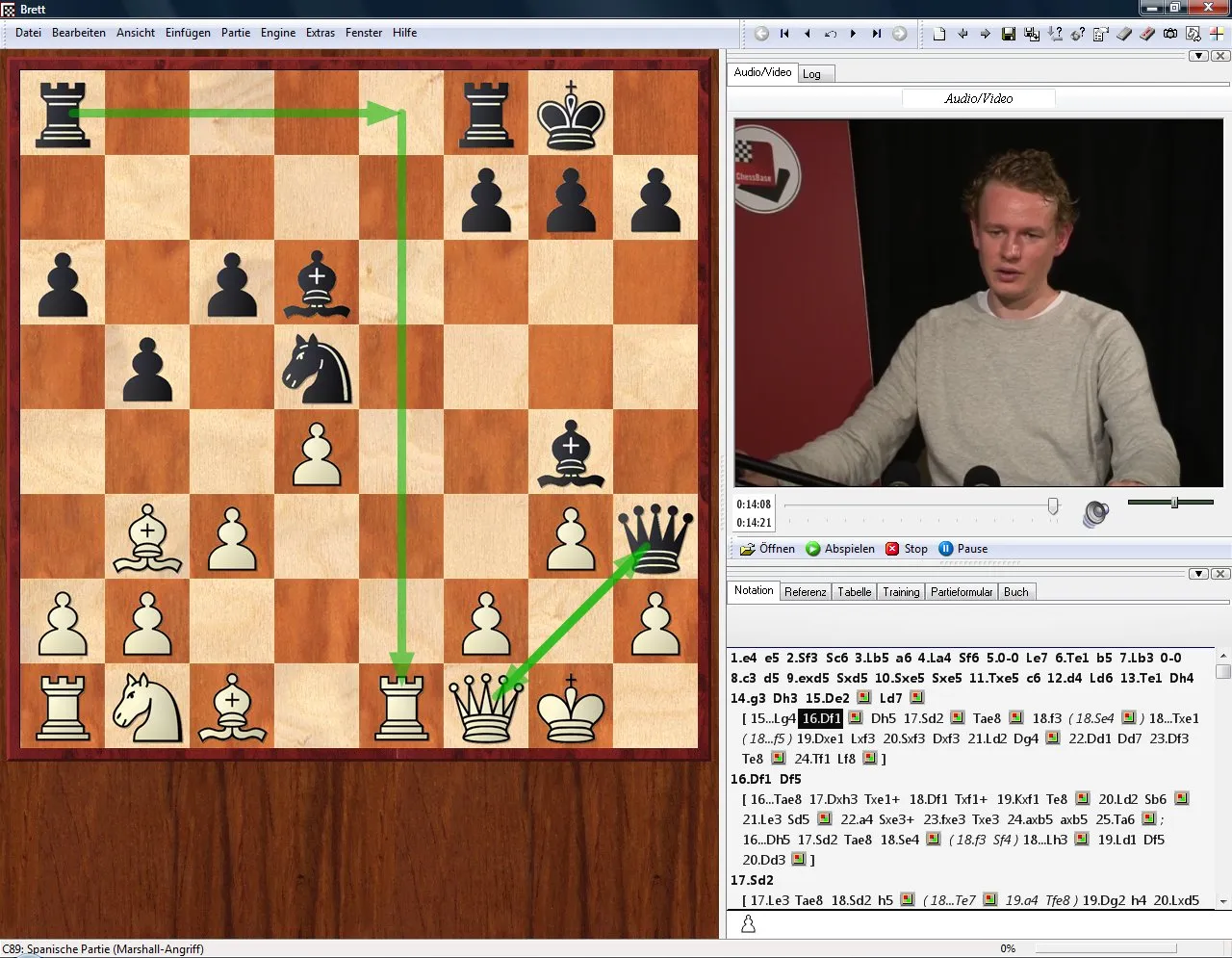Open the Notation pane dropdown arrow
Screen dimensions: 1232x958
(x=1198, y=574)
